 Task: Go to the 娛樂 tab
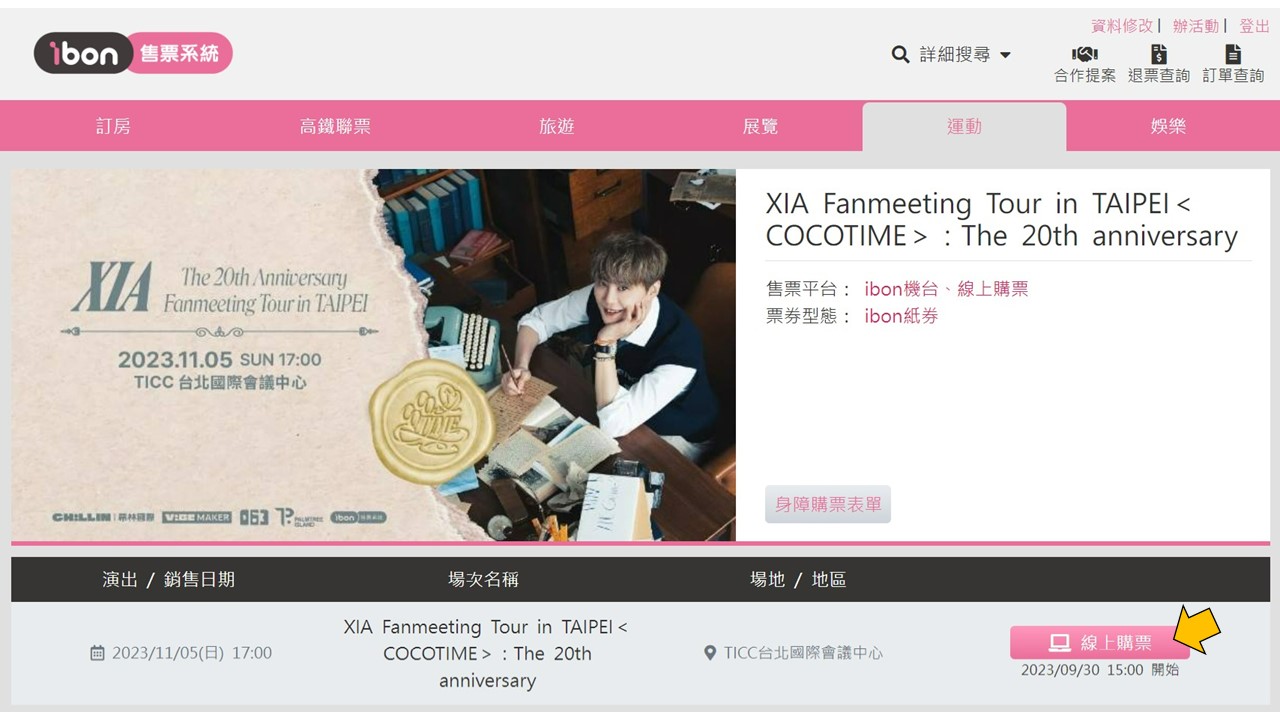click(1168, 126)
